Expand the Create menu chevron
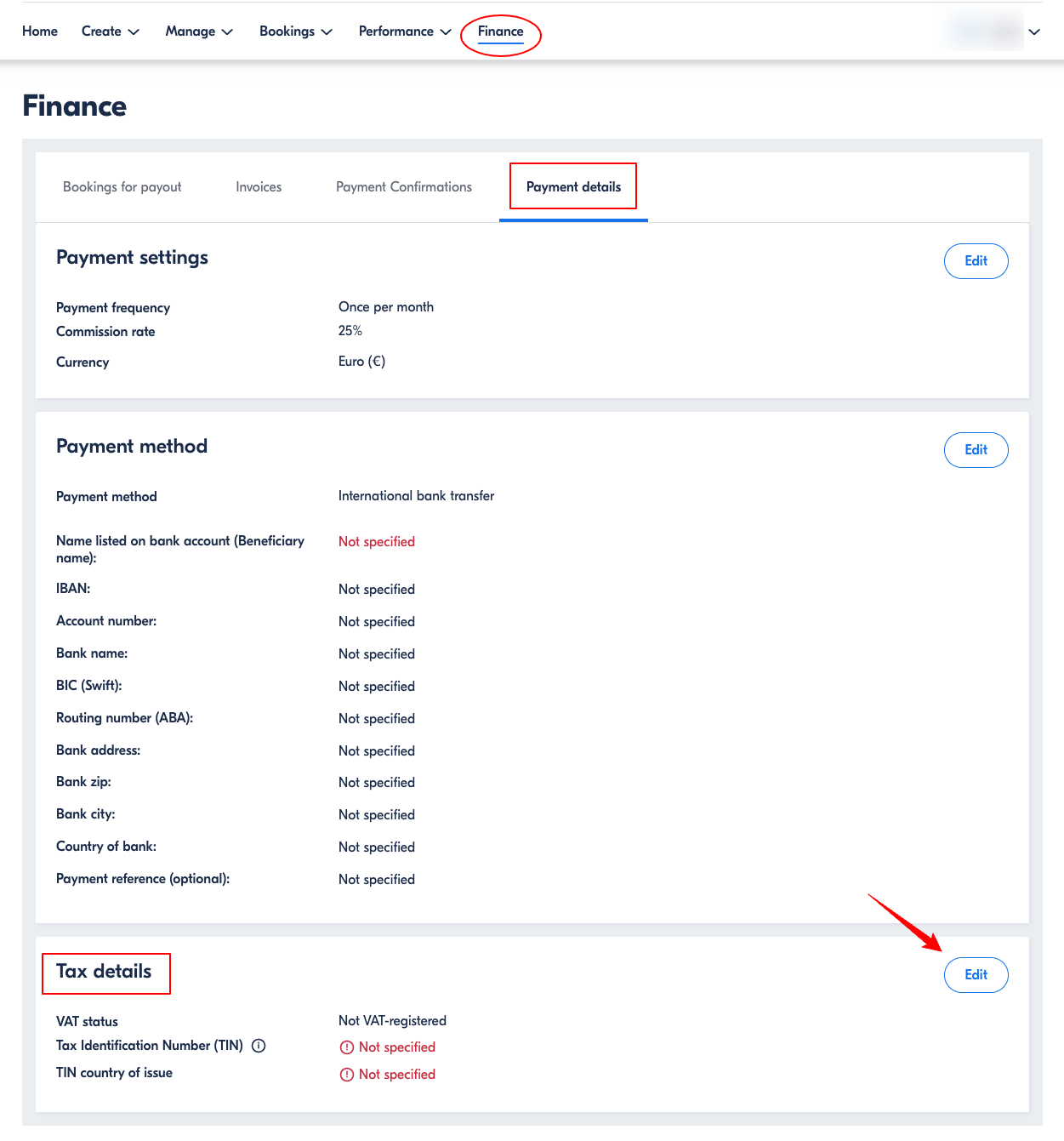Screen dimensions: 1064x1141 pyautogui.click(x=134, y=31)
